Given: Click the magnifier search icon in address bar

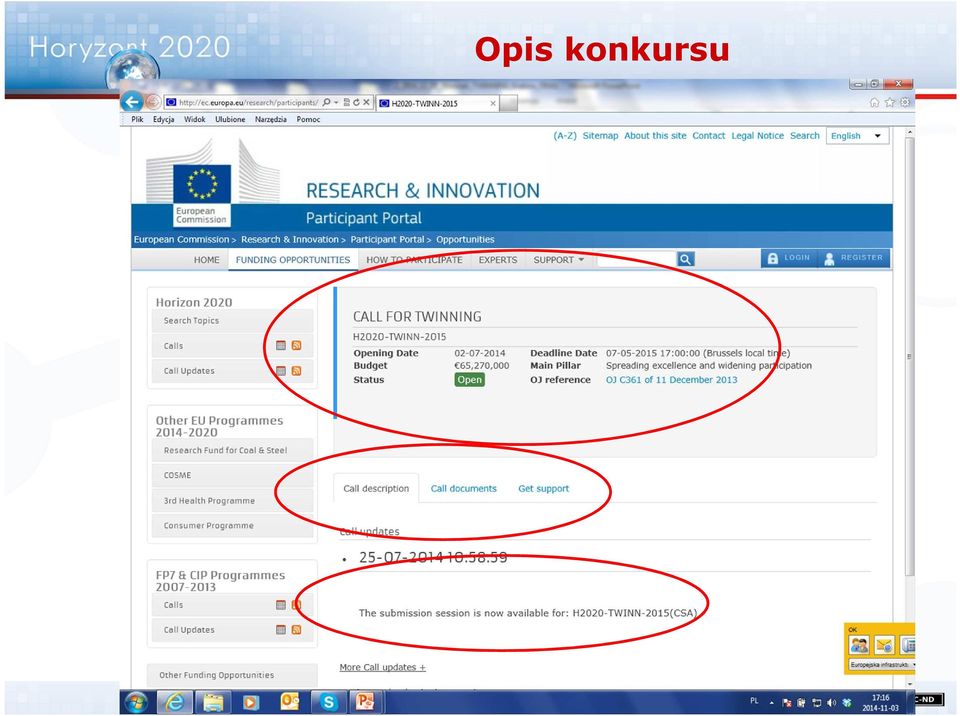Looking at the screenshot, I should point(326,102).
